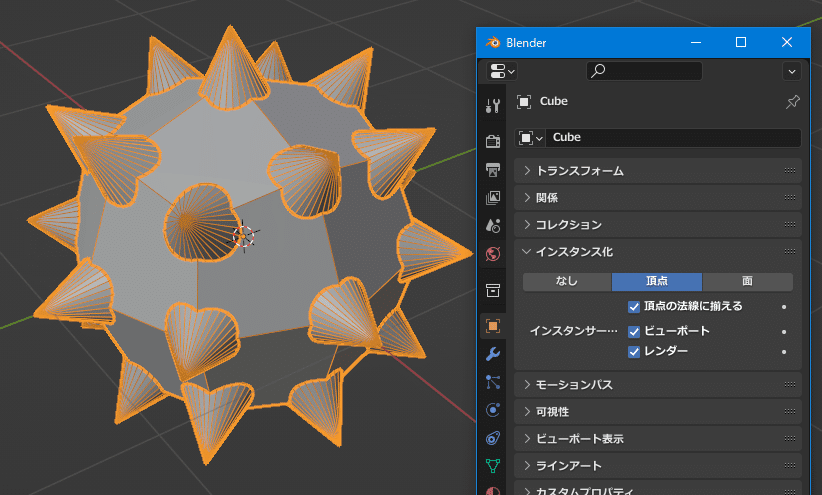Image resolution: width=822 pixels, height=495 pixels.
Task: Open the Particles properties tab
Action: (x=493, y=382)
